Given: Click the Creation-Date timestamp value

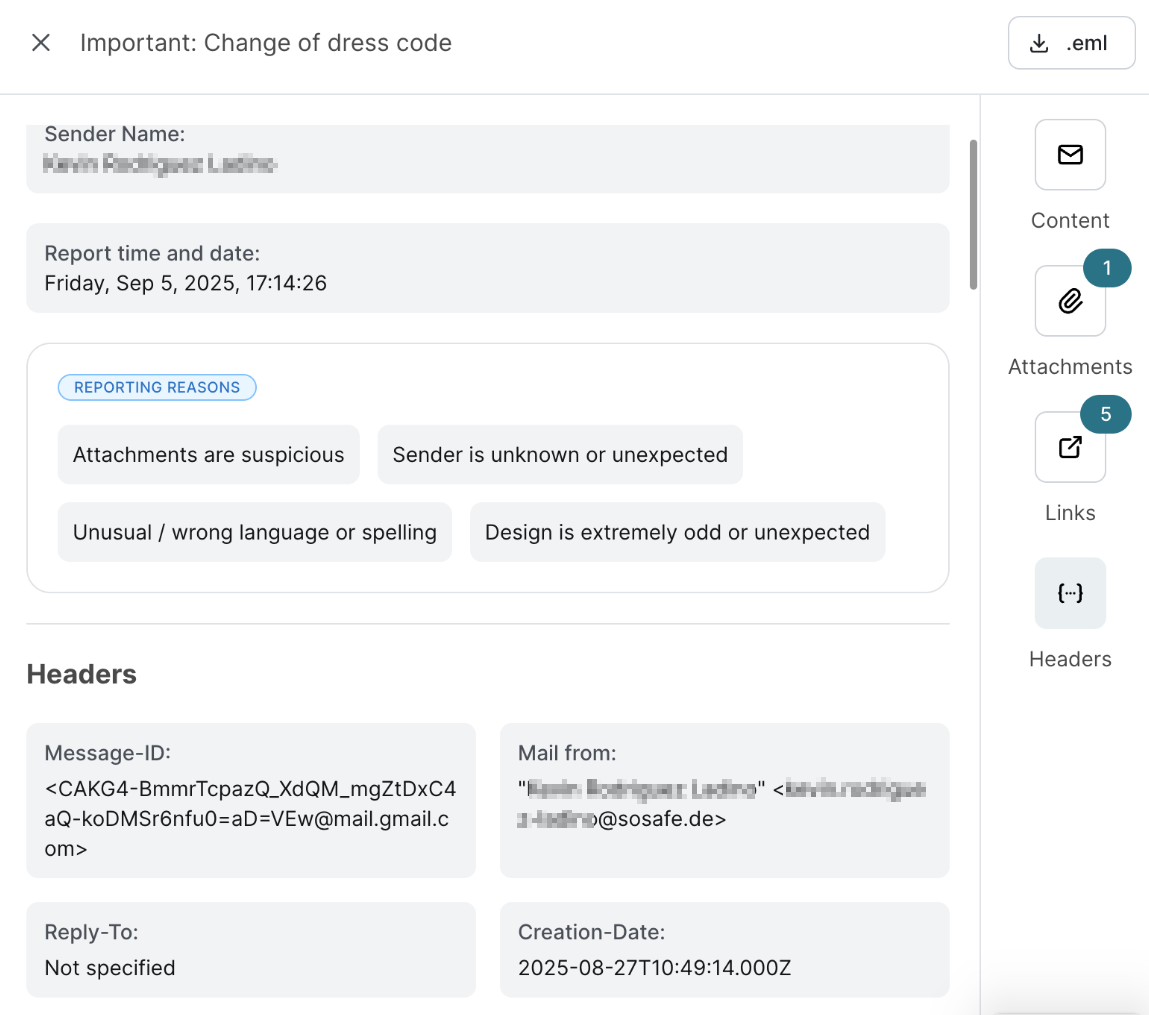Looking at the screenshot, I should [655, 967].
